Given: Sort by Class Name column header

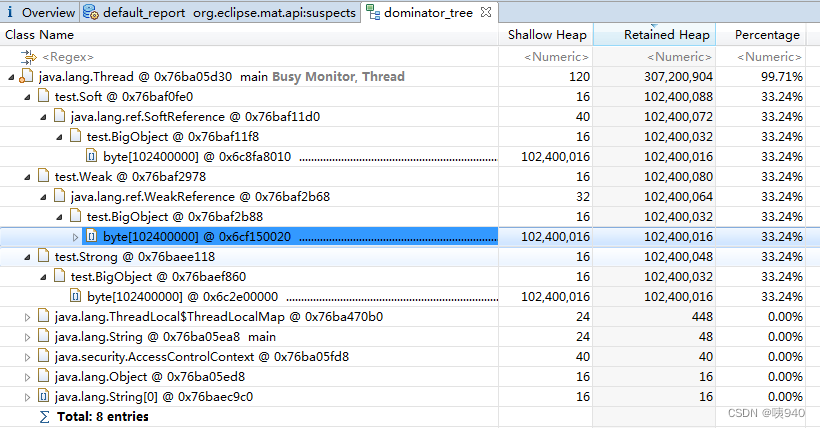Looking at the screenshot, I should pos(249,35).
